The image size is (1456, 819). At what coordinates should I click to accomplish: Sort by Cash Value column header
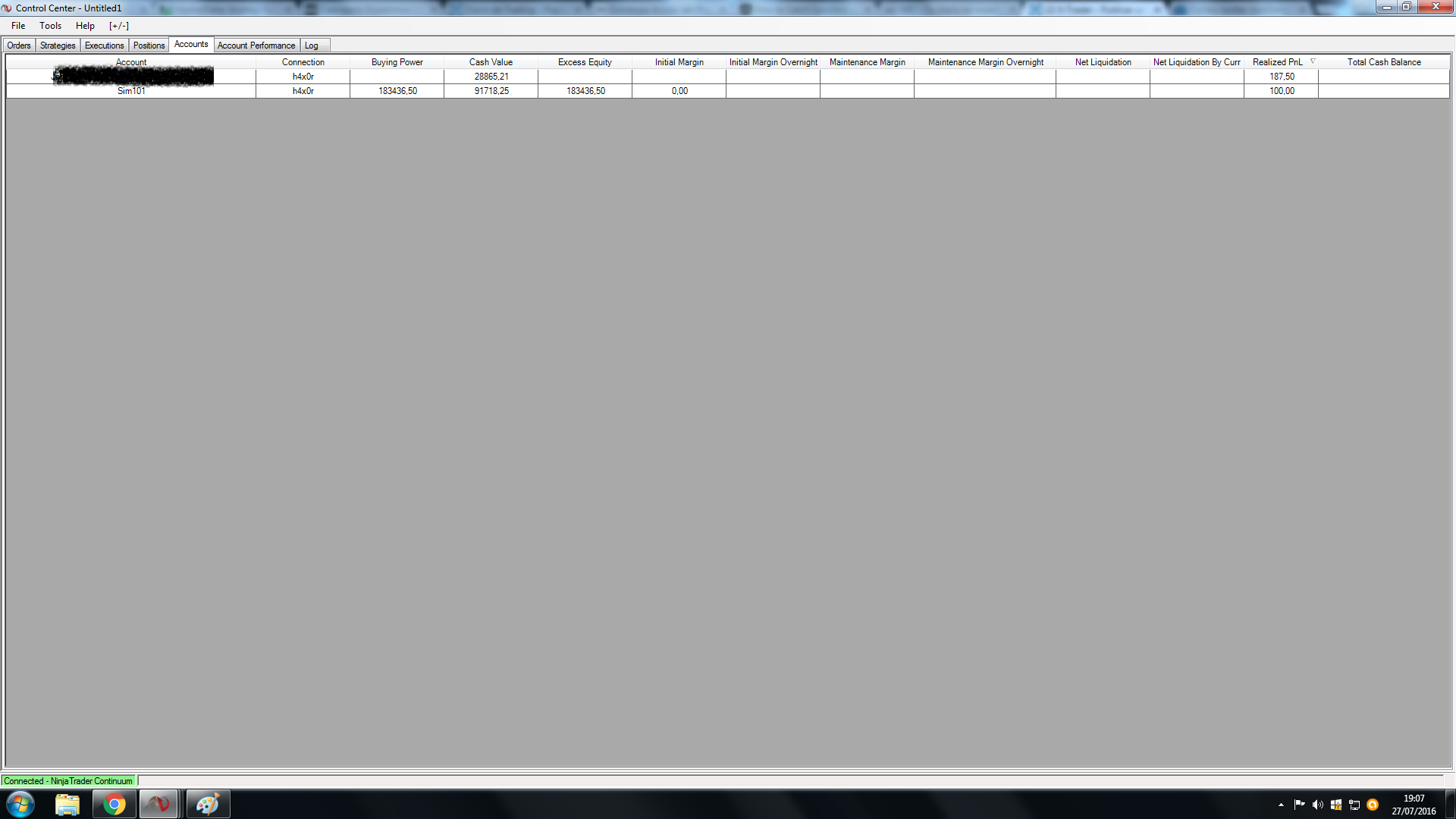(x=491, y=62)
